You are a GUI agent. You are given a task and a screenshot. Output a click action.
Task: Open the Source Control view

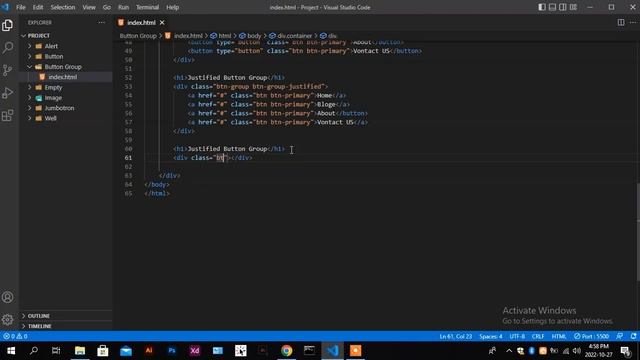7,70
